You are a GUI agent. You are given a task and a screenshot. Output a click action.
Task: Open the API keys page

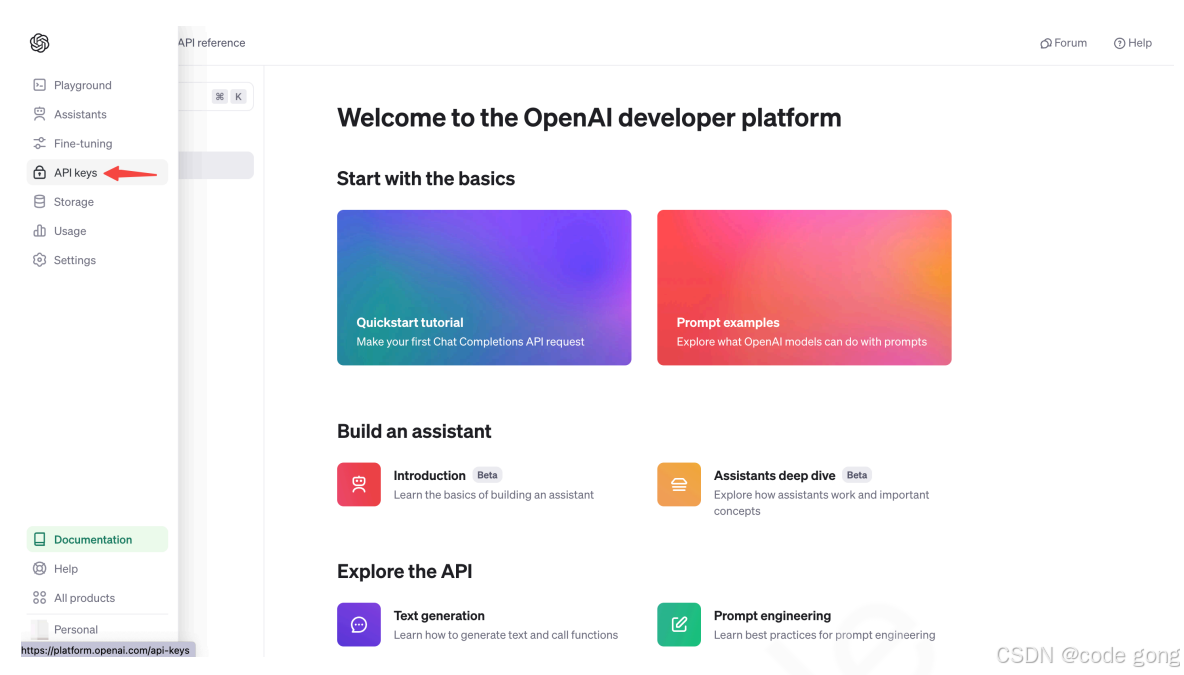(97, 173)
